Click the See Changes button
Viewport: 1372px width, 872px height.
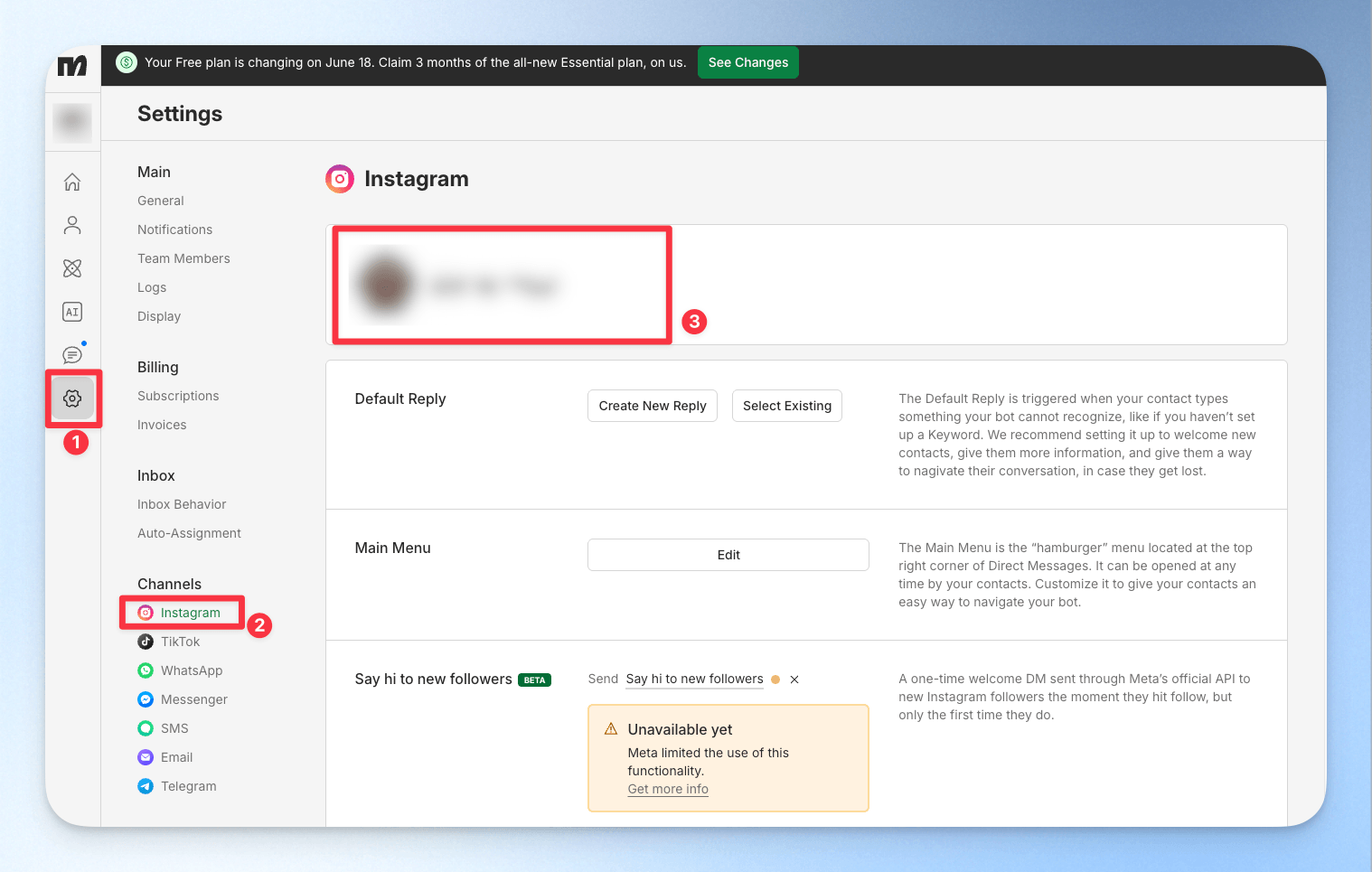click(x=748, y=62)
